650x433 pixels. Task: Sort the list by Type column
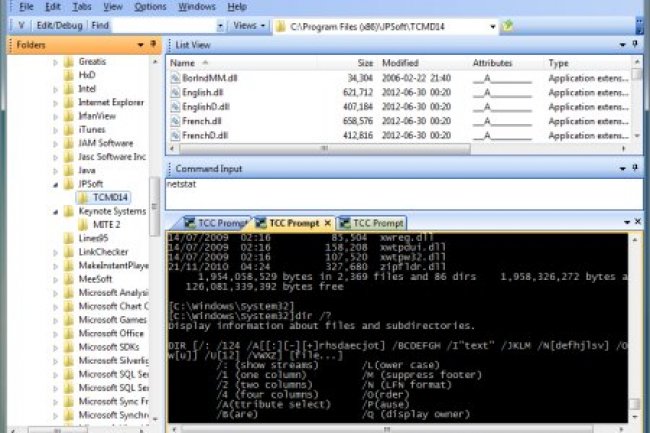click(558, 63)
